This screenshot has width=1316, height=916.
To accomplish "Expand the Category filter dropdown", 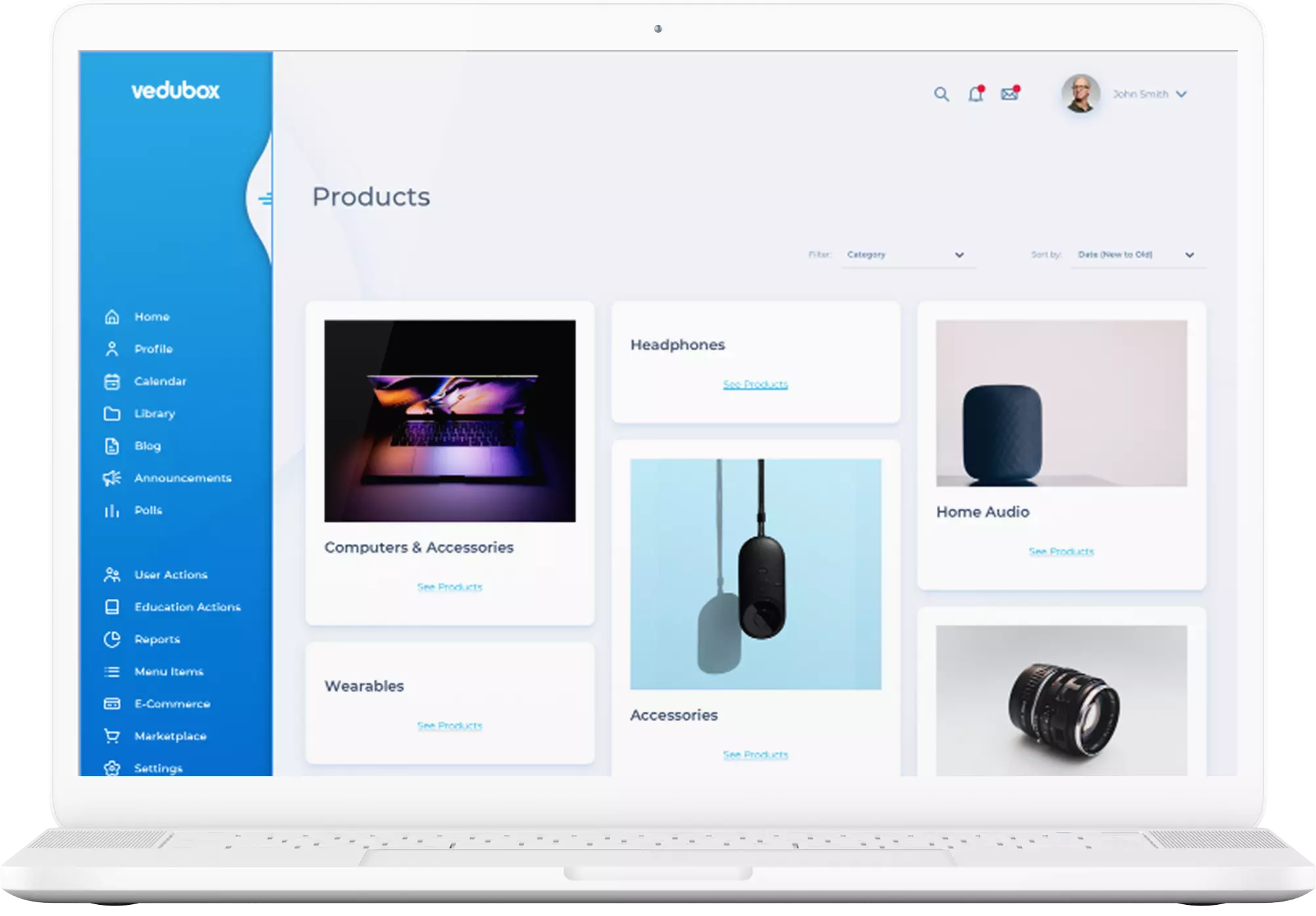I will click(905, 255).
